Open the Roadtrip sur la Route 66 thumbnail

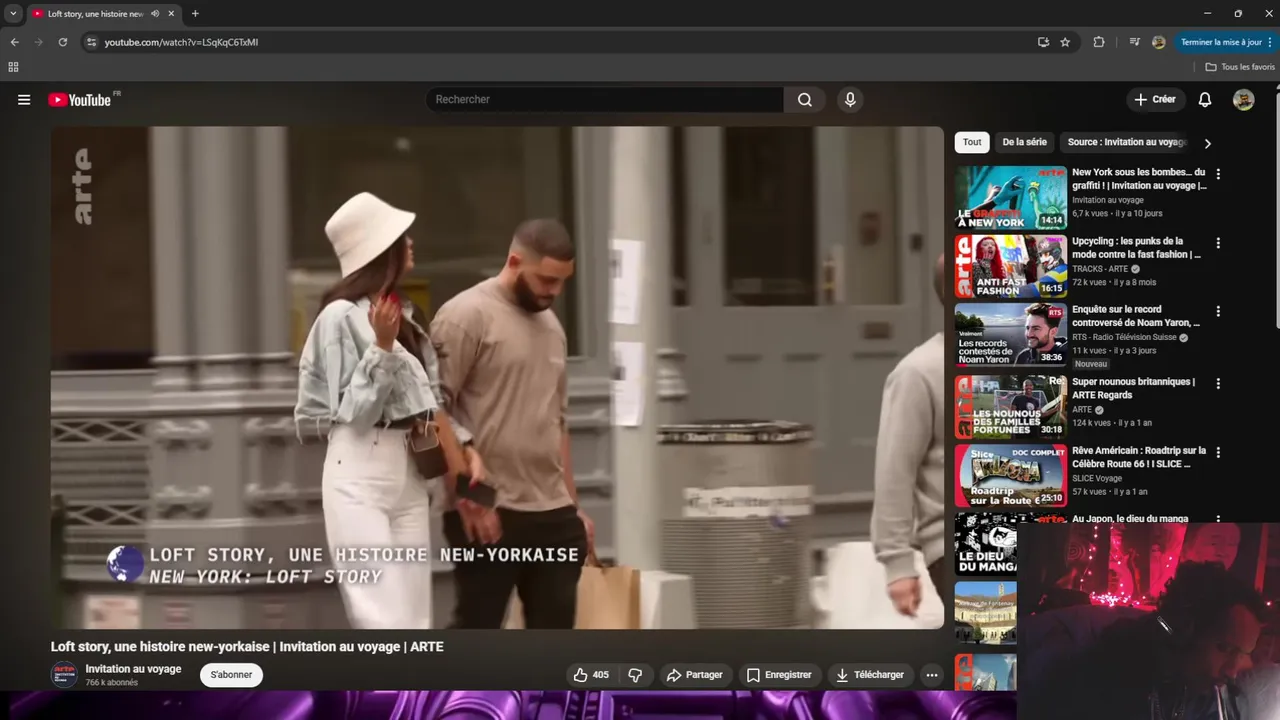click(1011, 476)
